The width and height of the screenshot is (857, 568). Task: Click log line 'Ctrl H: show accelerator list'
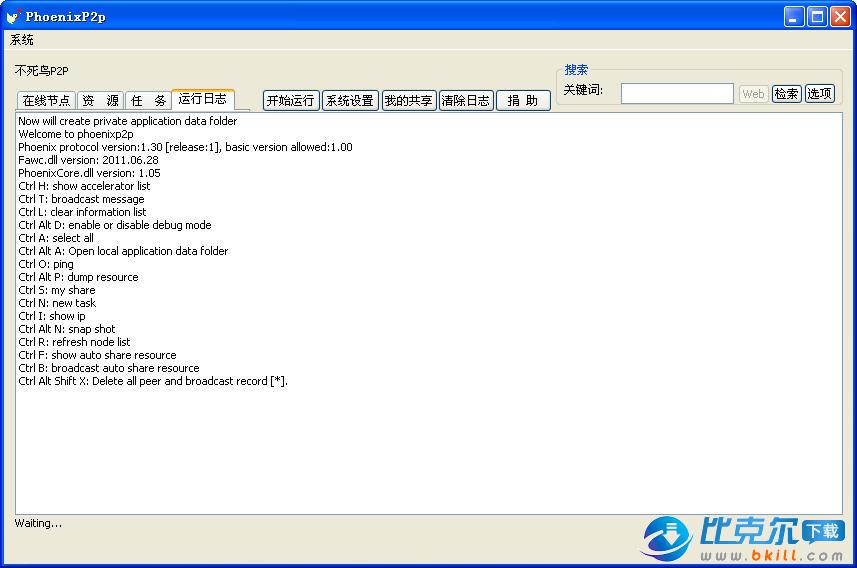[84, 186]
